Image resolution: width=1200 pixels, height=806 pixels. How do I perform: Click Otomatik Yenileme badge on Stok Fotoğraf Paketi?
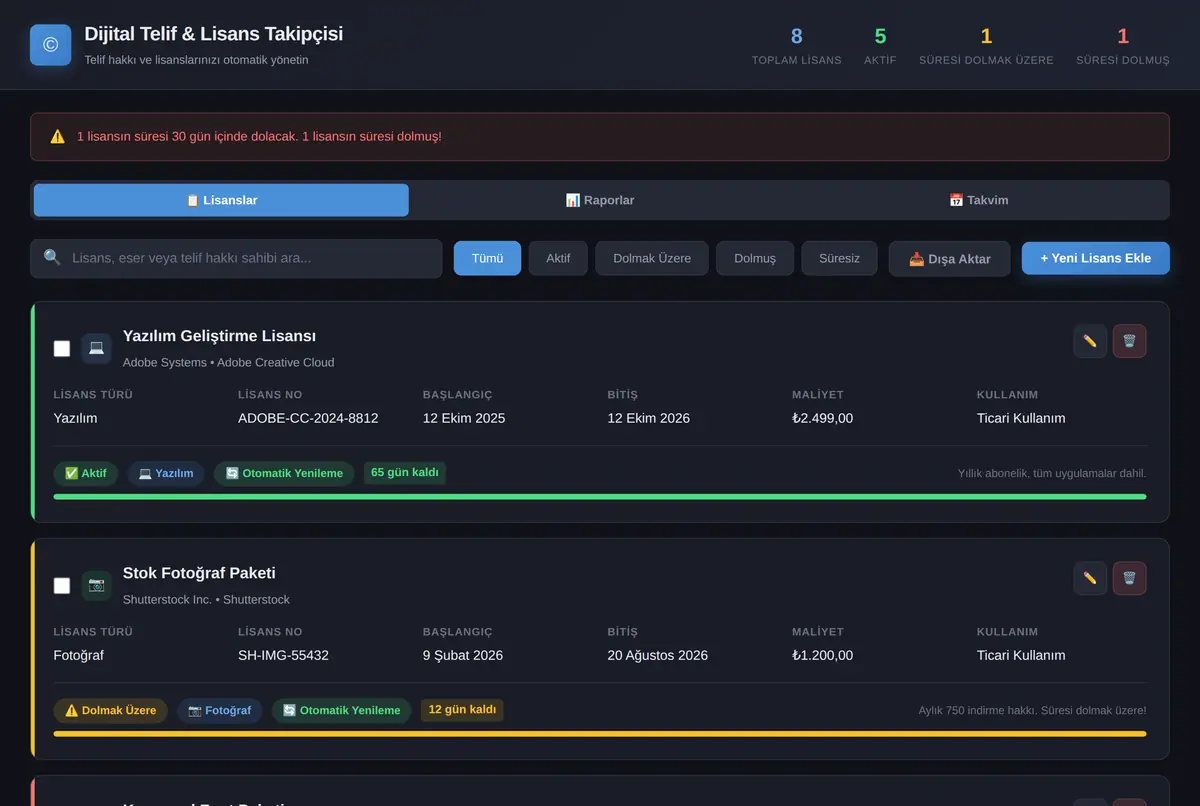click(341, 710)
